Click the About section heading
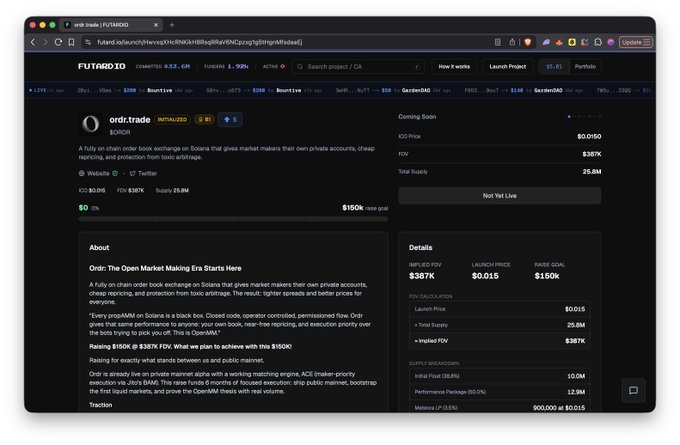Viewport: 680px width, 445px height. coord(99,248)
